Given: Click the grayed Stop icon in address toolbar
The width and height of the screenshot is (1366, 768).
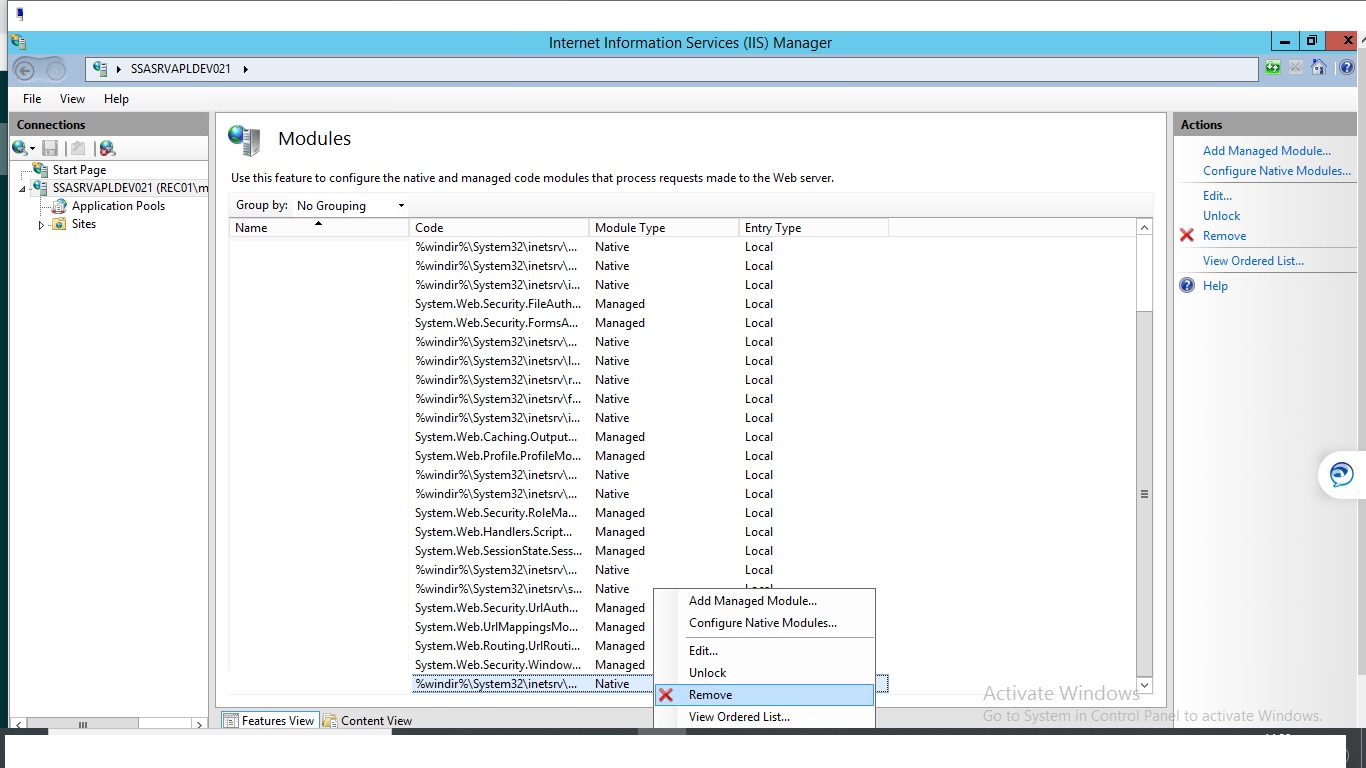Looking at the screenshot, I should 1296,68.
